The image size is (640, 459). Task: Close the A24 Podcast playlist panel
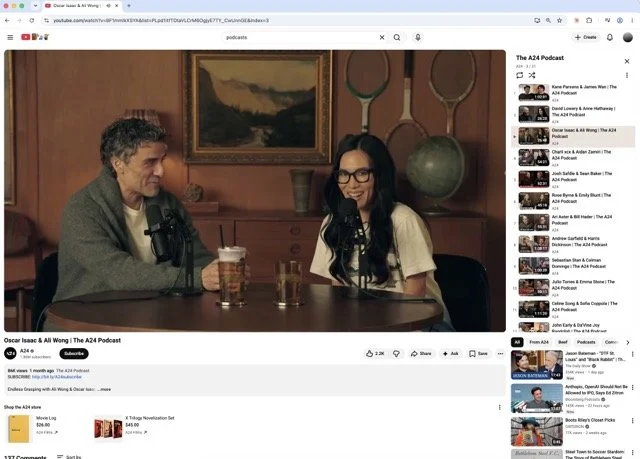[627, 61]
